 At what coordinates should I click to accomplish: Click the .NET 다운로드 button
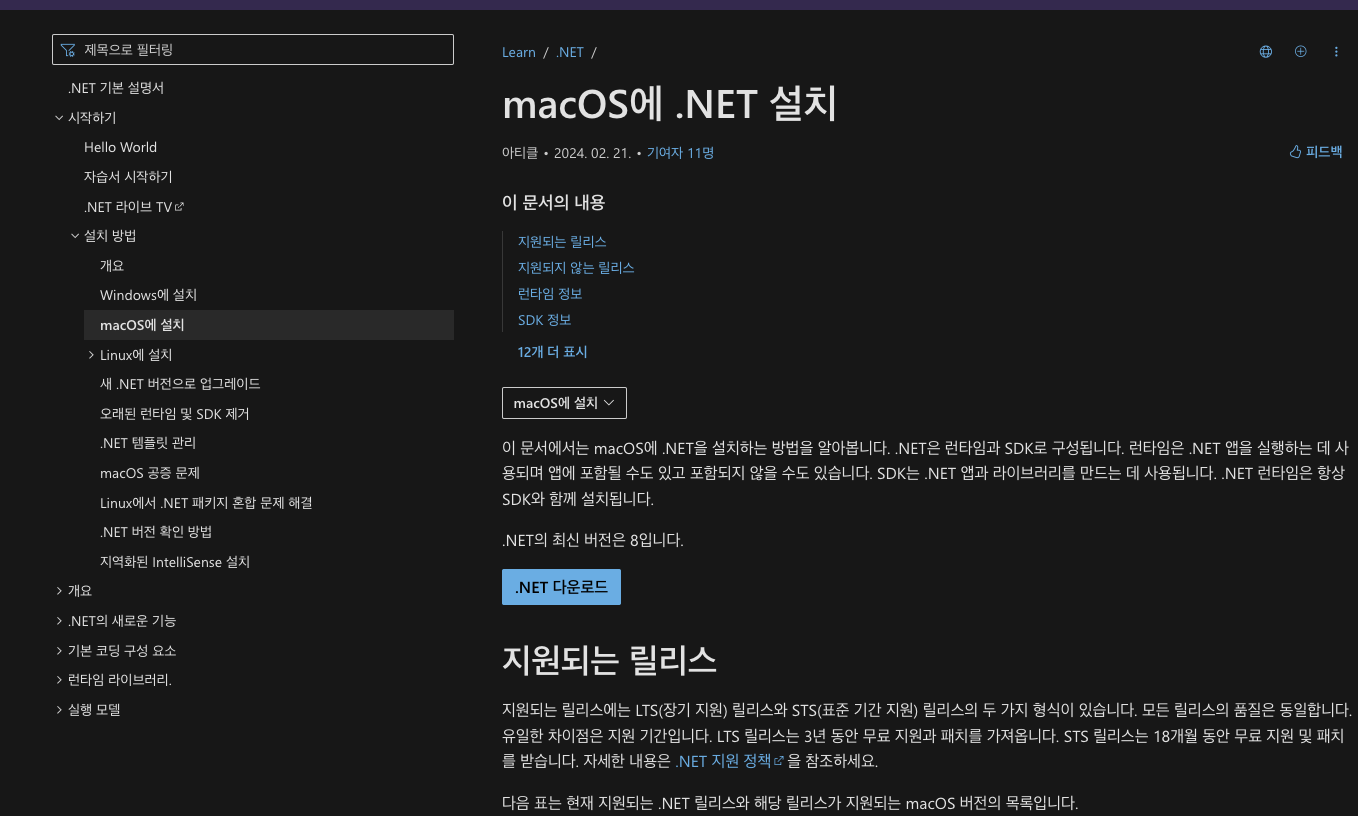(561, 587)
